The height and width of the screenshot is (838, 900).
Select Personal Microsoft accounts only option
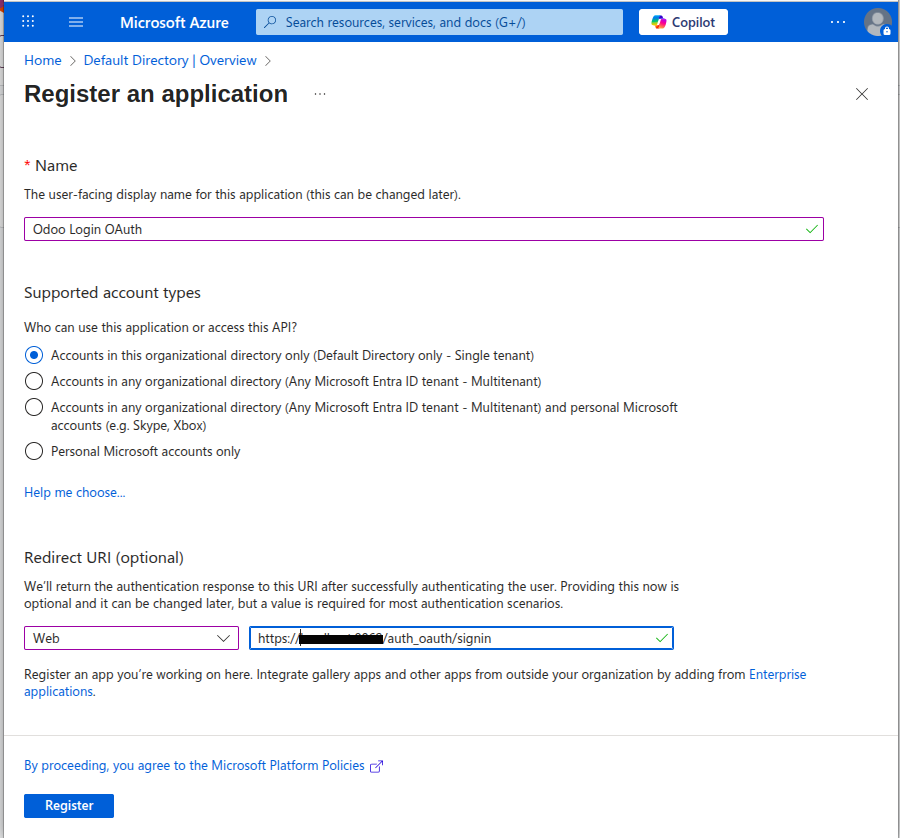click(34, 451)
